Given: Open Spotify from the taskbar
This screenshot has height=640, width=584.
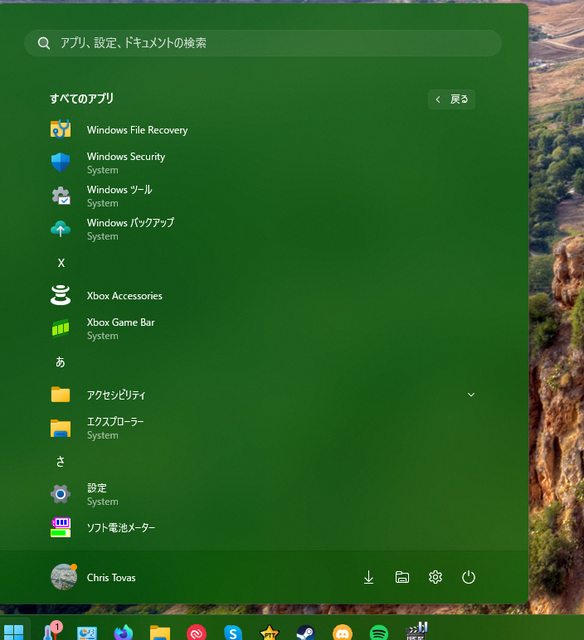Looking at the screenshot, I should click(379, 633).
